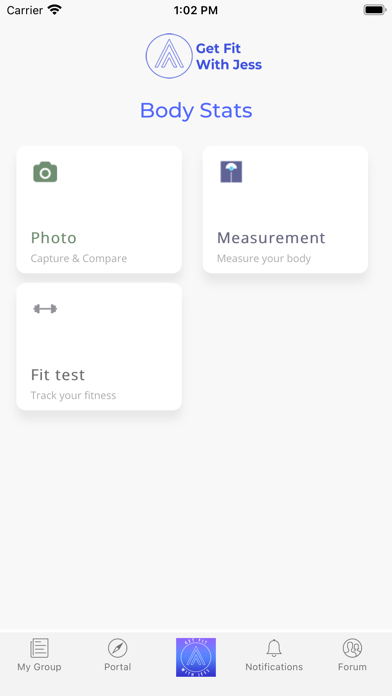Open the Photo card

pos(99,210)
